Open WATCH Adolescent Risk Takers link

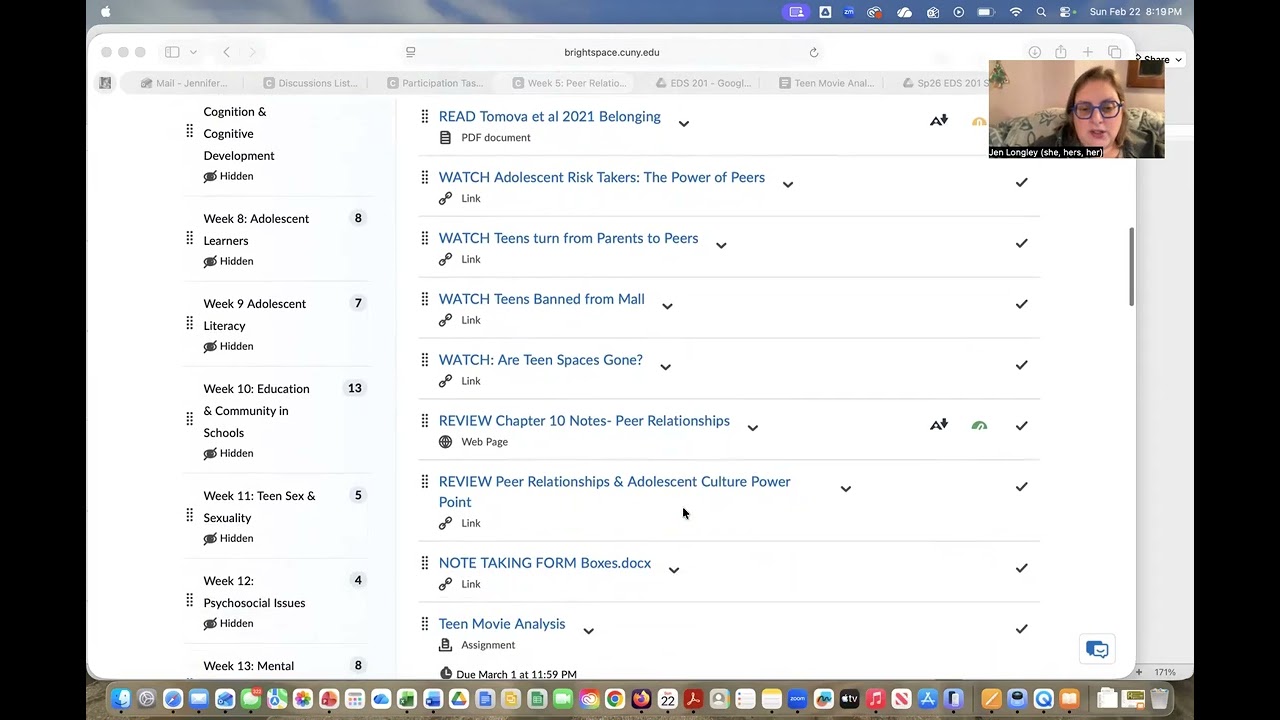pyautogui.click(x=602, y=178)
